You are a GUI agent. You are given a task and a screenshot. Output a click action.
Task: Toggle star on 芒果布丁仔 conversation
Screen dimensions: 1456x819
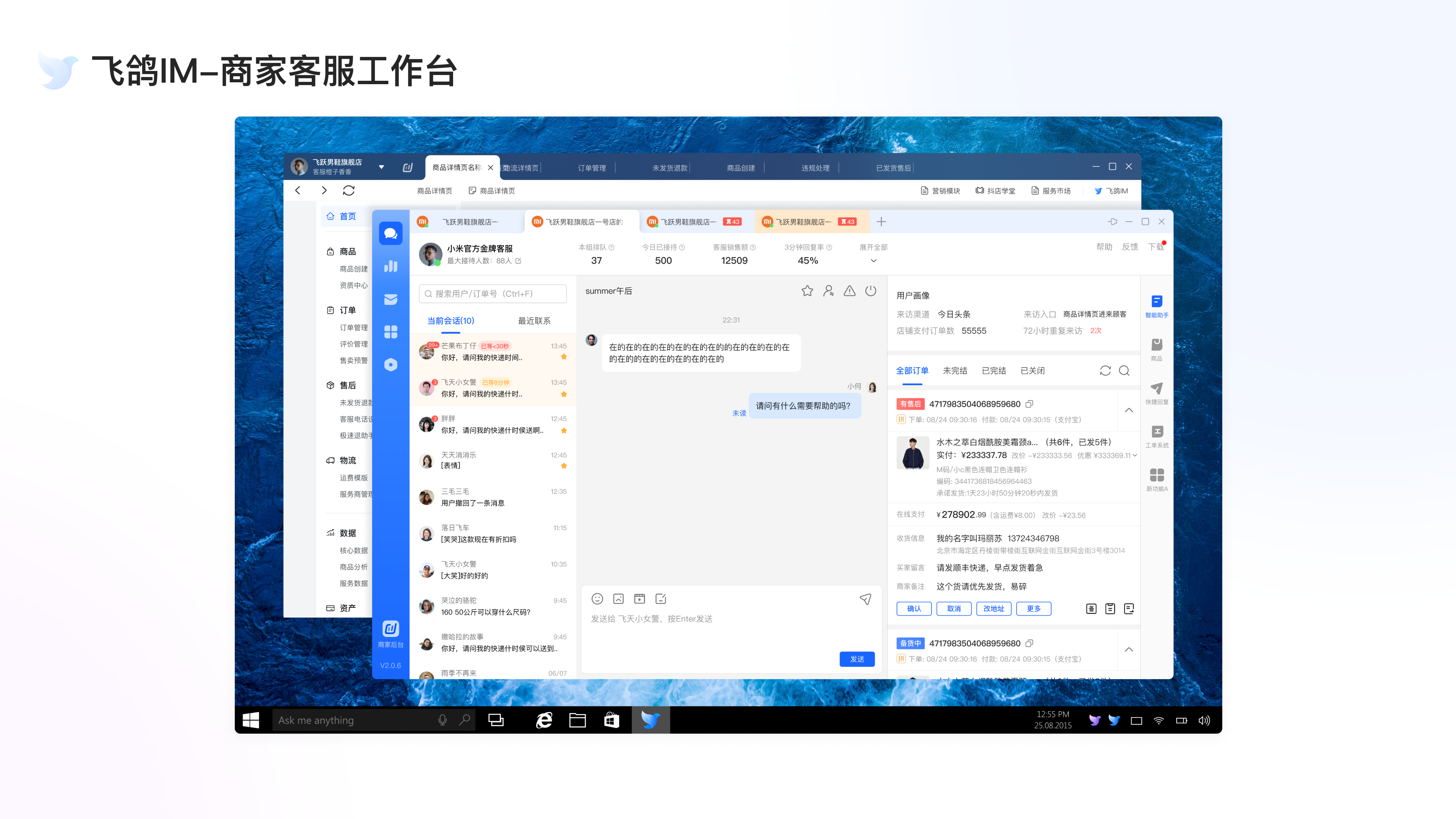click(563, 357)
